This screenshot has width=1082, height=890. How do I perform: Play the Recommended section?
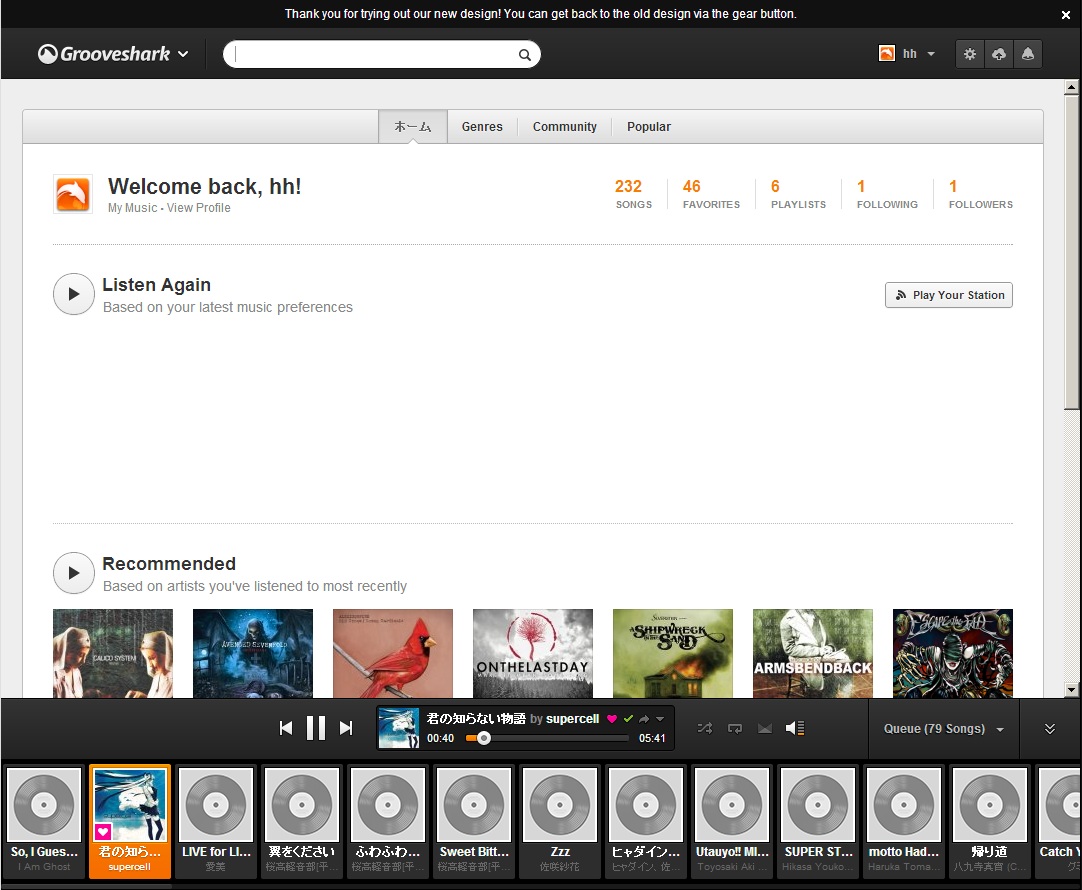click(74, 573)
